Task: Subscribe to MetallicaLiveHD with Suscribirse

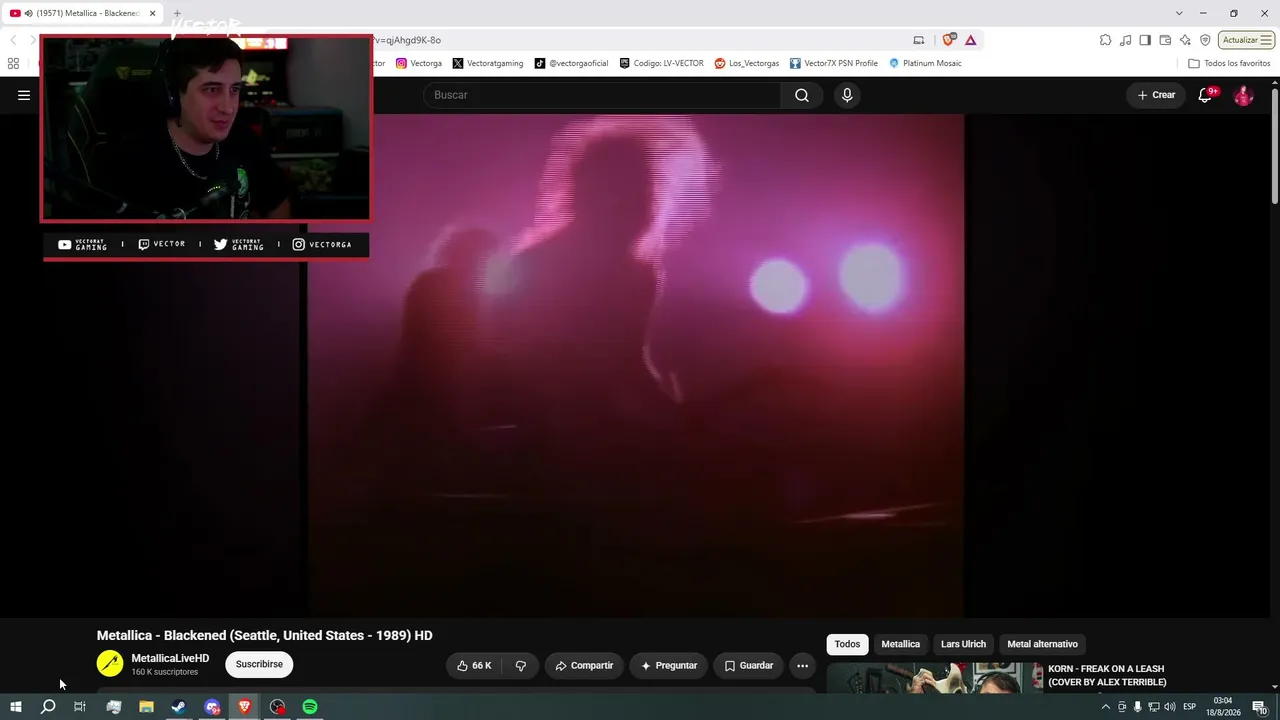Action: [259, 664]
